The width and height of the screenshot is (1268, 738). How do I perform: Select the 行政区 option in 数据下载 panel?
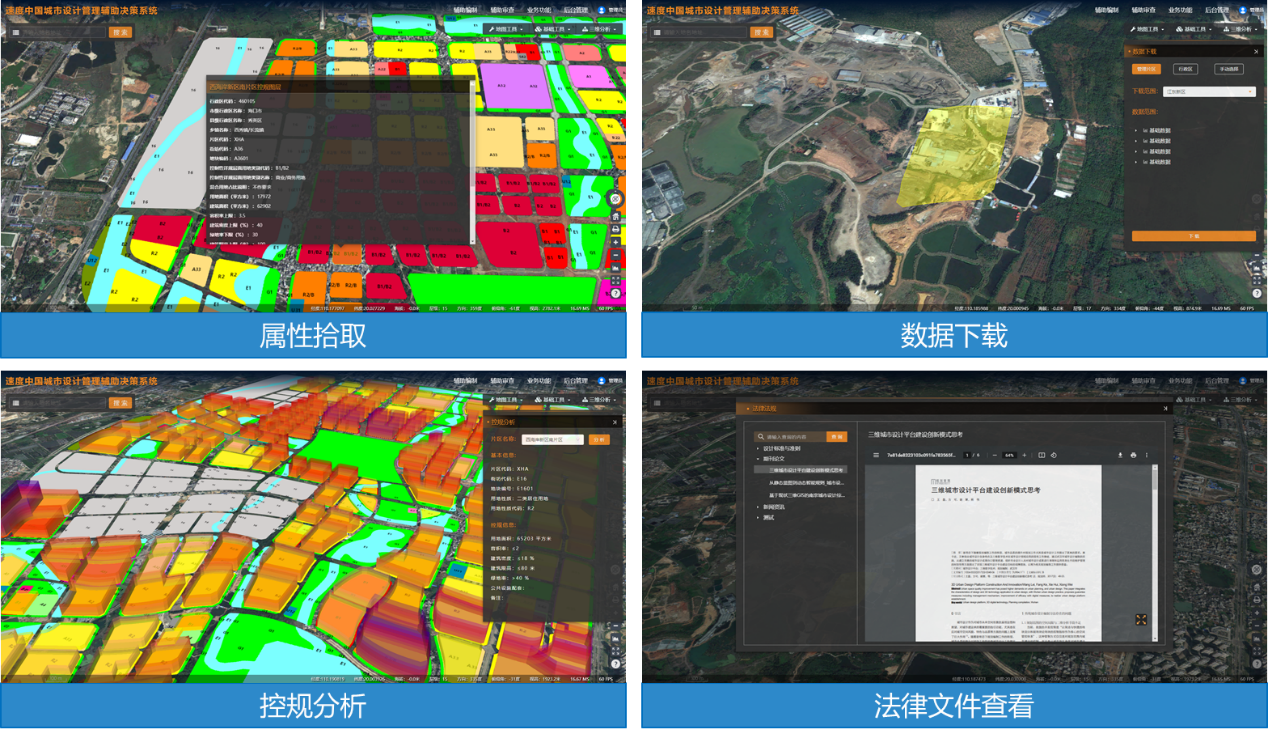click(x=1186, y=69)
